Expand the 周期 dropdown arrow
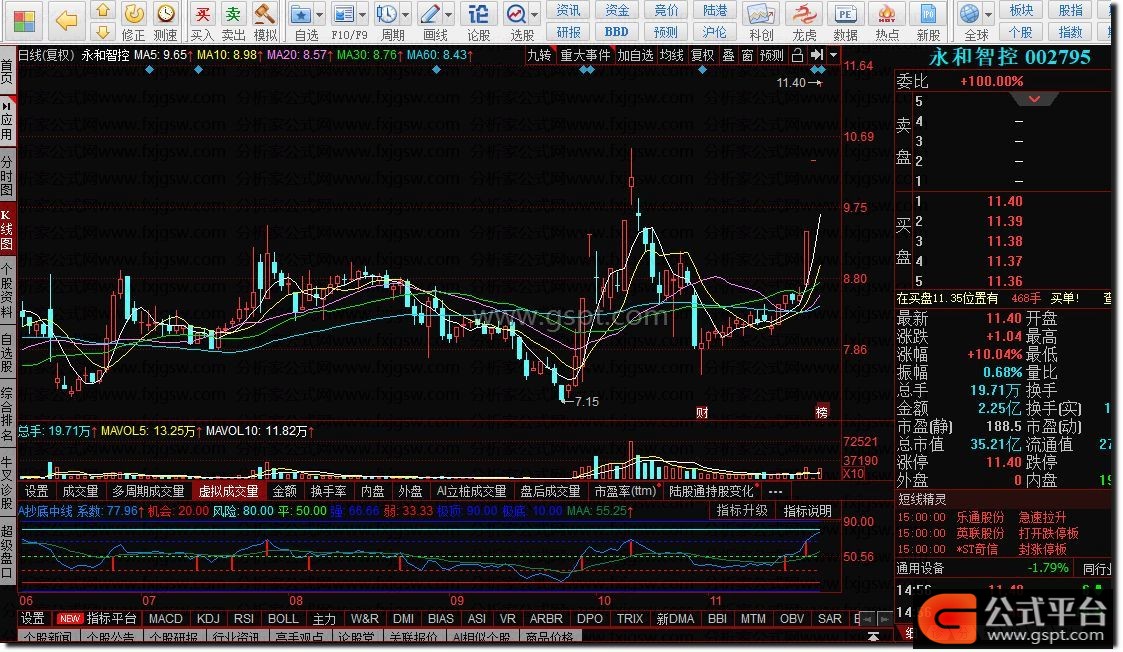 (x=405, y=14)
